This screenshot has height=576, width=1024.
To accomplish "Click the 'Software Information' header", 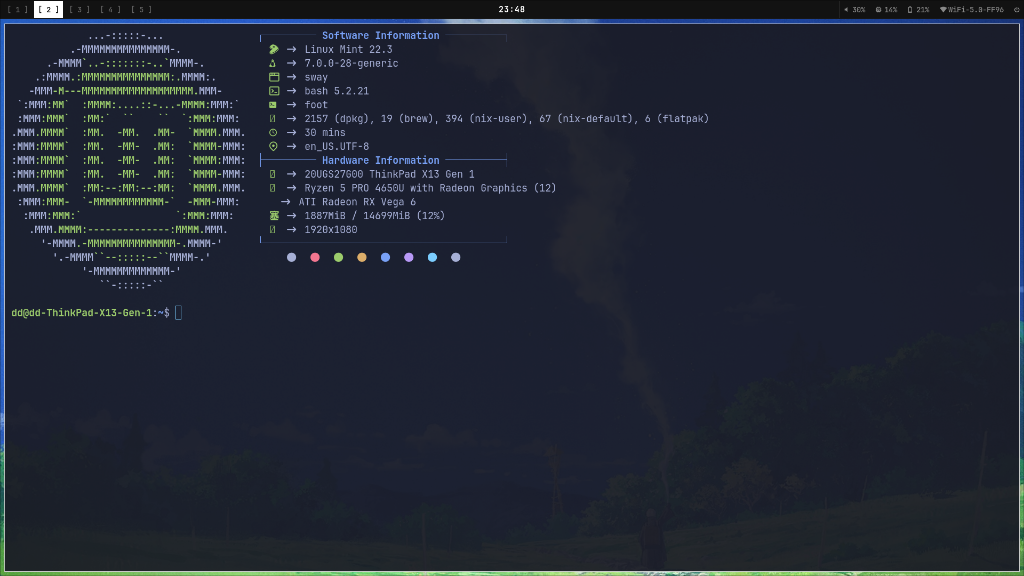I will click(381, 35).
